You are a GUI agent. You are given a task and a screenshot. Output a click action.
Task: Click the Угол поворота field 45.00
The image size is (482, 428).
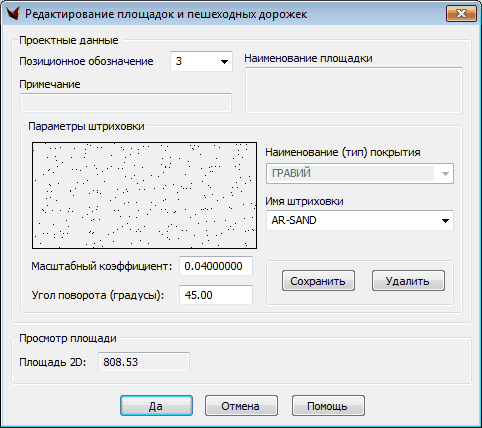coord(216,295)
